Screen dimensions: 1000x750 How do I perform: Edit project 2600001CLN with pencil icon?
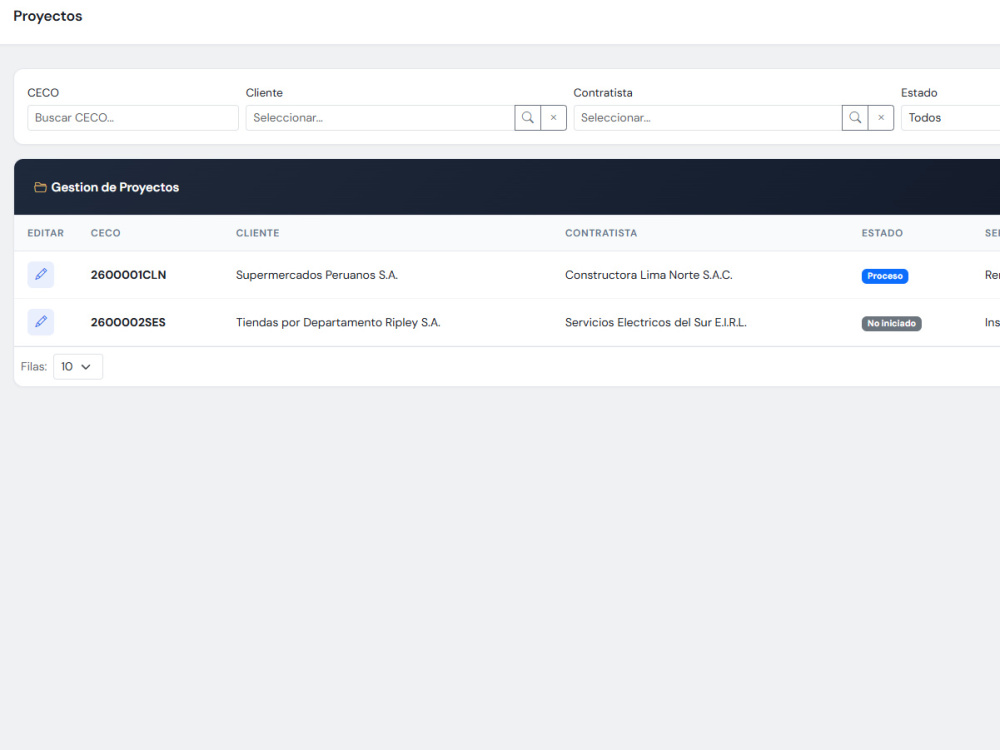(41, 275)
